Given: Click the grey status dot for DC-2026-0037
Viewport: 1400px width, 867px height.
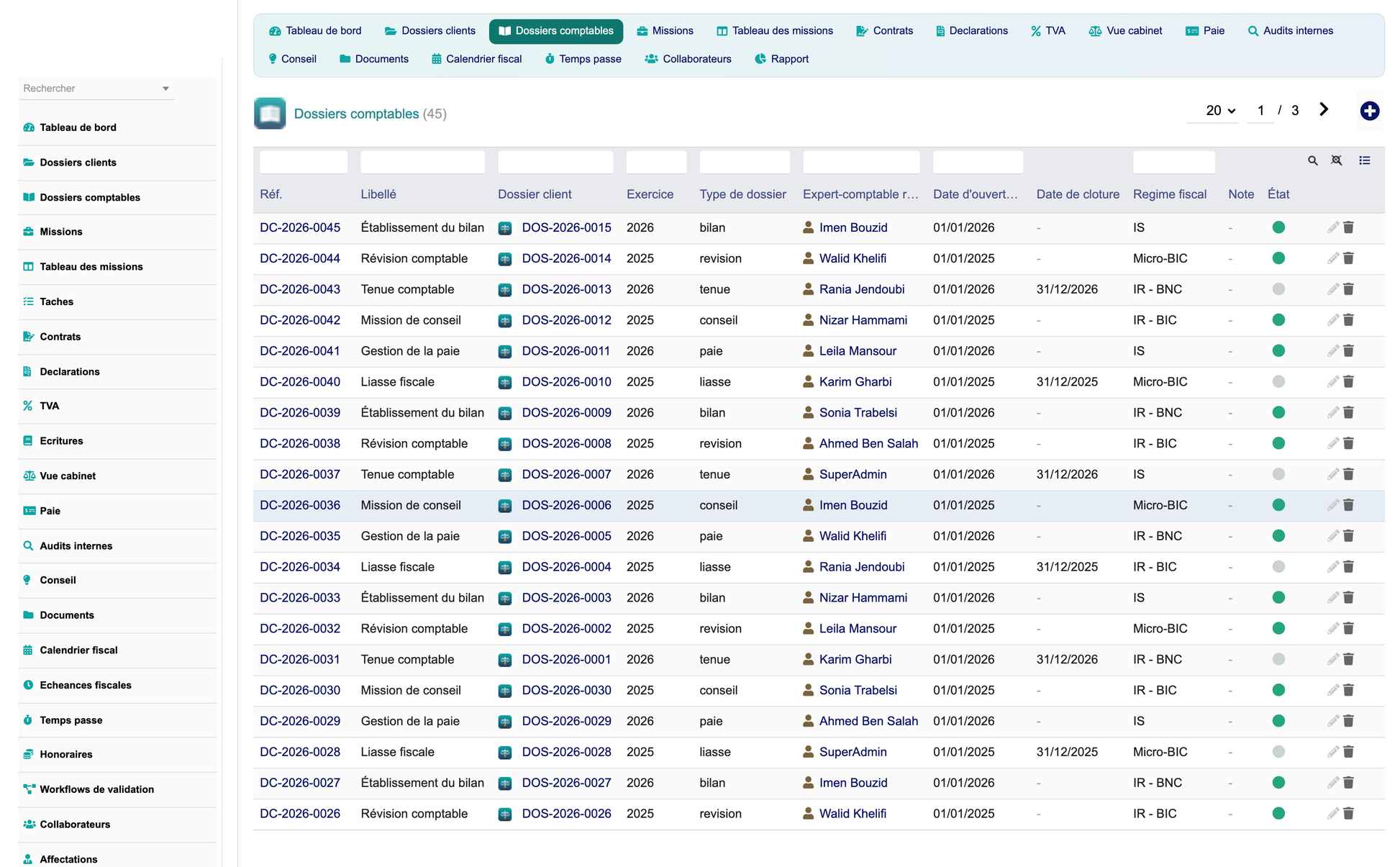Looking at the screenshot, I should [x=1278, y=474].
